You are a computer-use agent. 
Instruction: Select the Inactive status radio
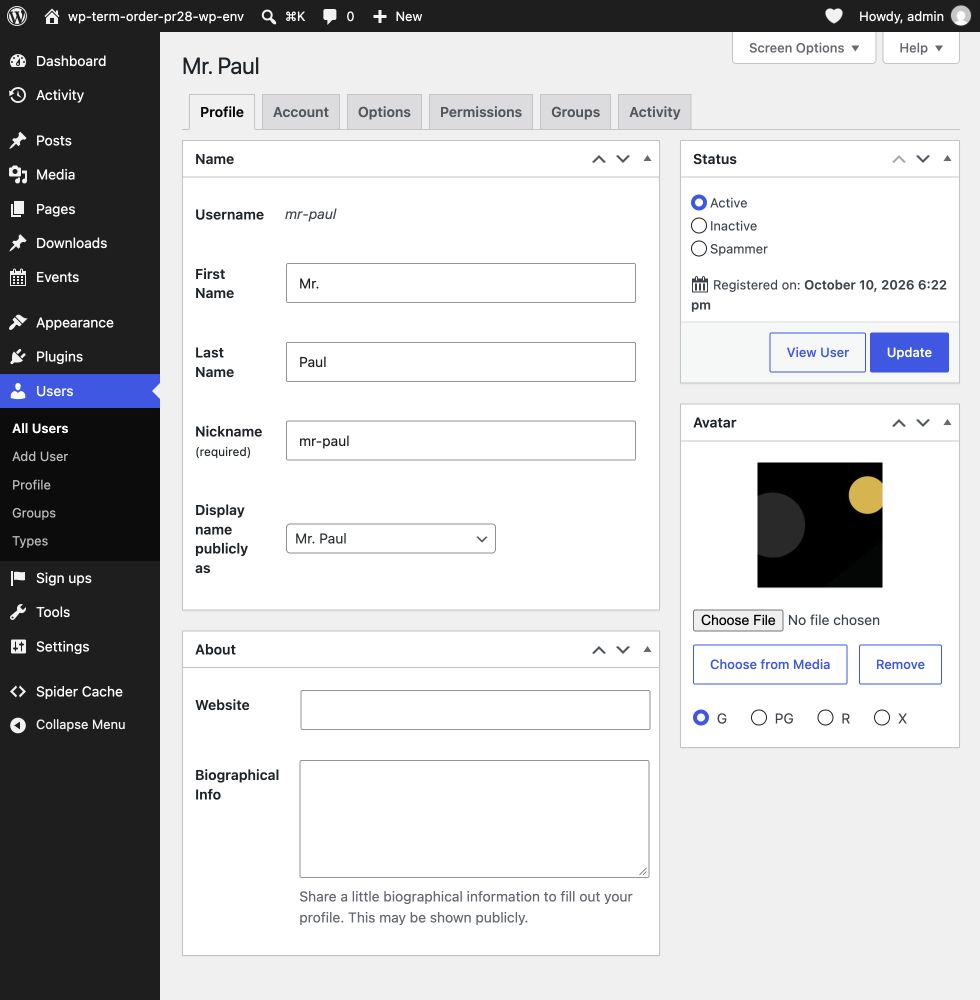pyautogui.click(x=699, y=226)
